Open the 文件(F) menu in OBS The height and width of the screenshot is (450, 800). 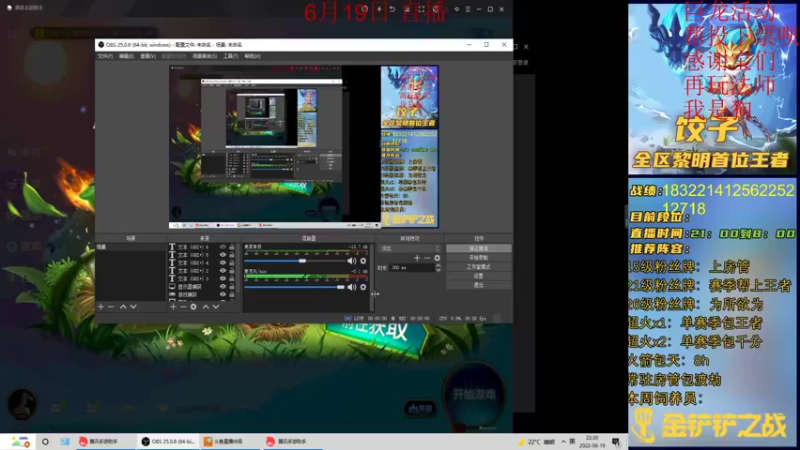pyautogui.click(x=105, y=56)
